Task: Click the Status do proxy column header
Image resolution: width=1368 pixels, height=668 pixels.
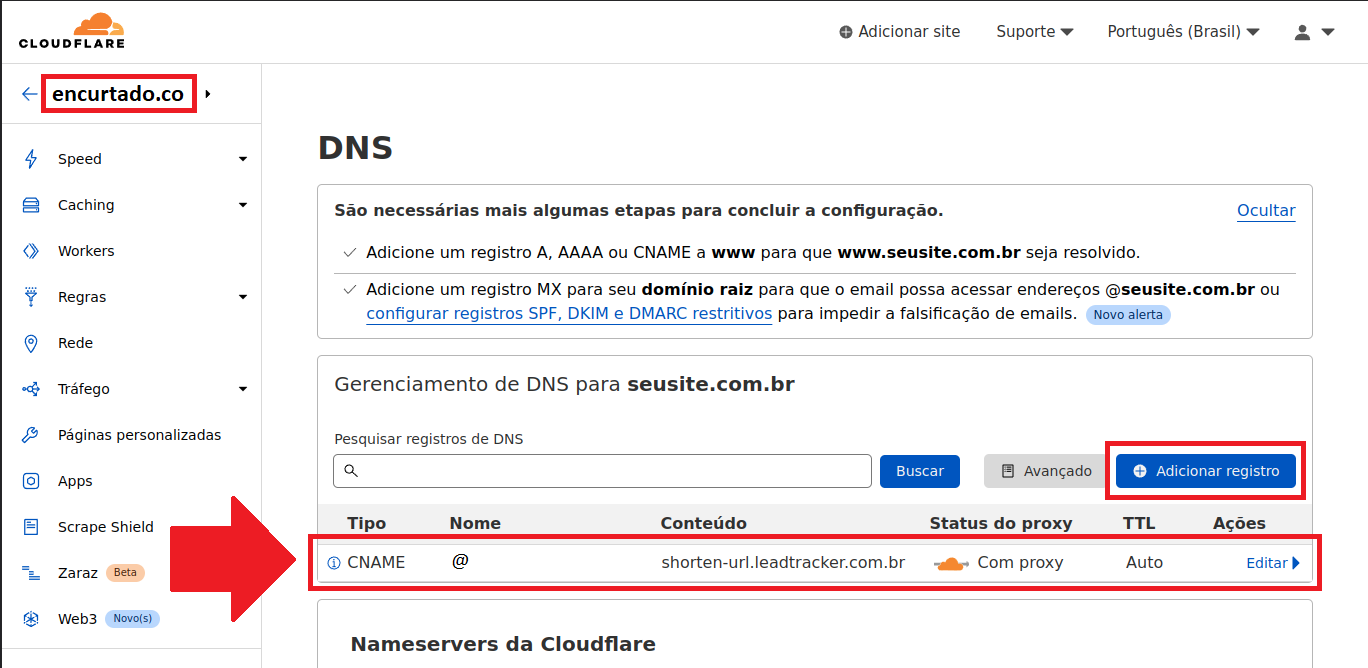Action: click(x=1001, y=523)
